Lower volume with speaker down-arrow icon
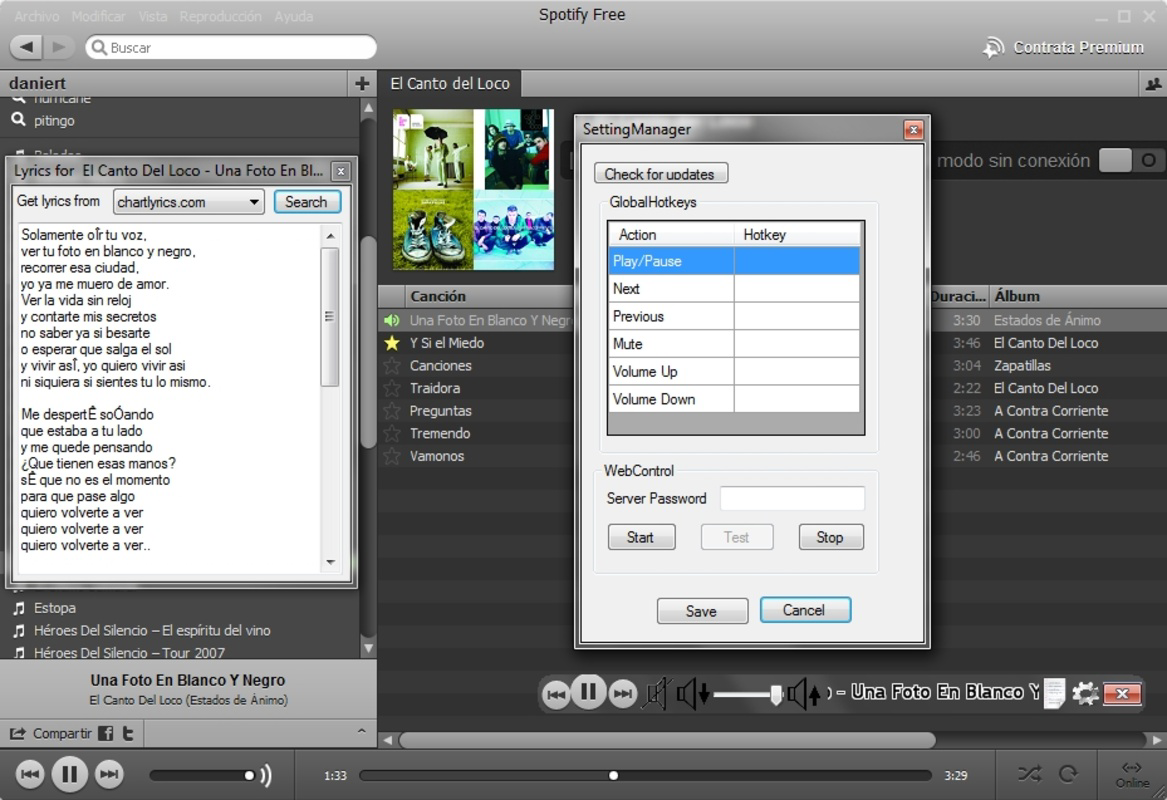The height and width of the screenshot is (800, 1167). point(692,694)
